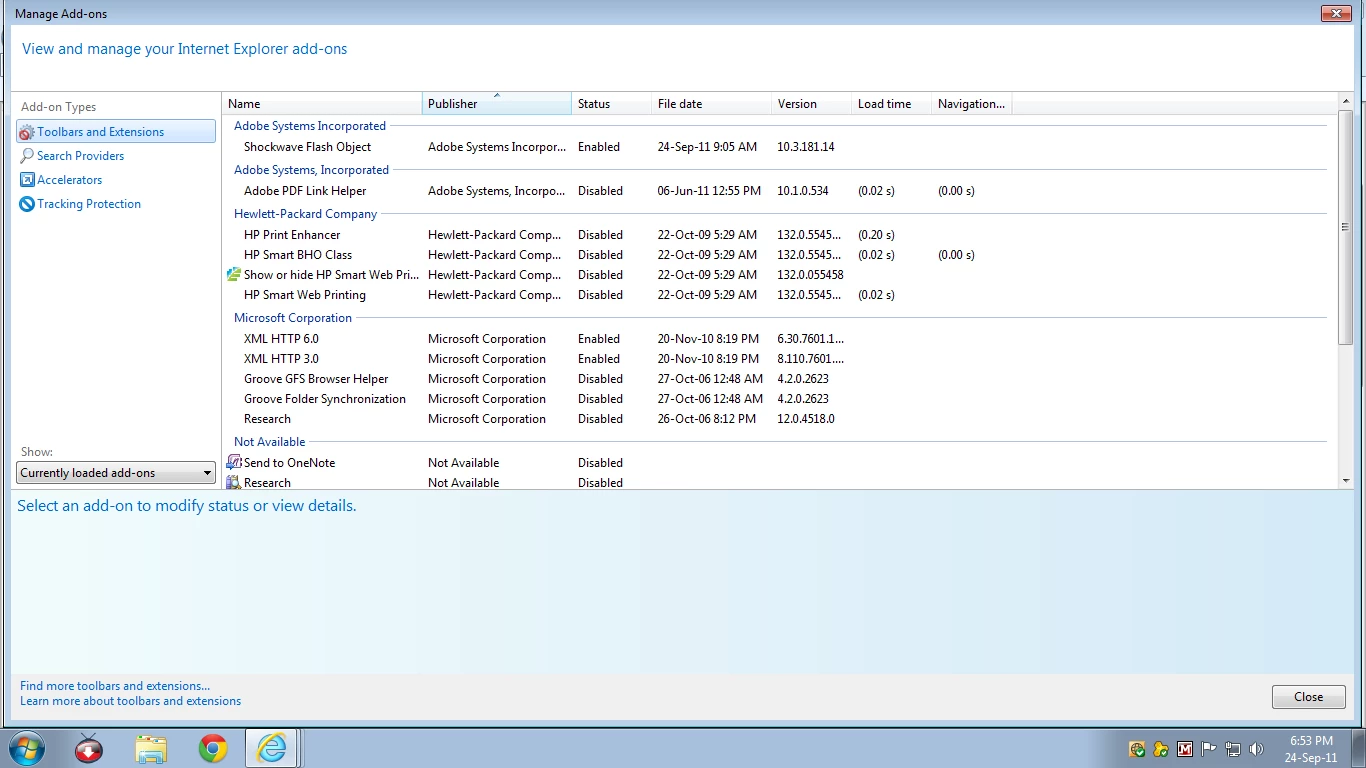Image resolution: width=1366 pixels, height=768 pixels.
Task: Sort by File date column header
Action: pos(711,103)
